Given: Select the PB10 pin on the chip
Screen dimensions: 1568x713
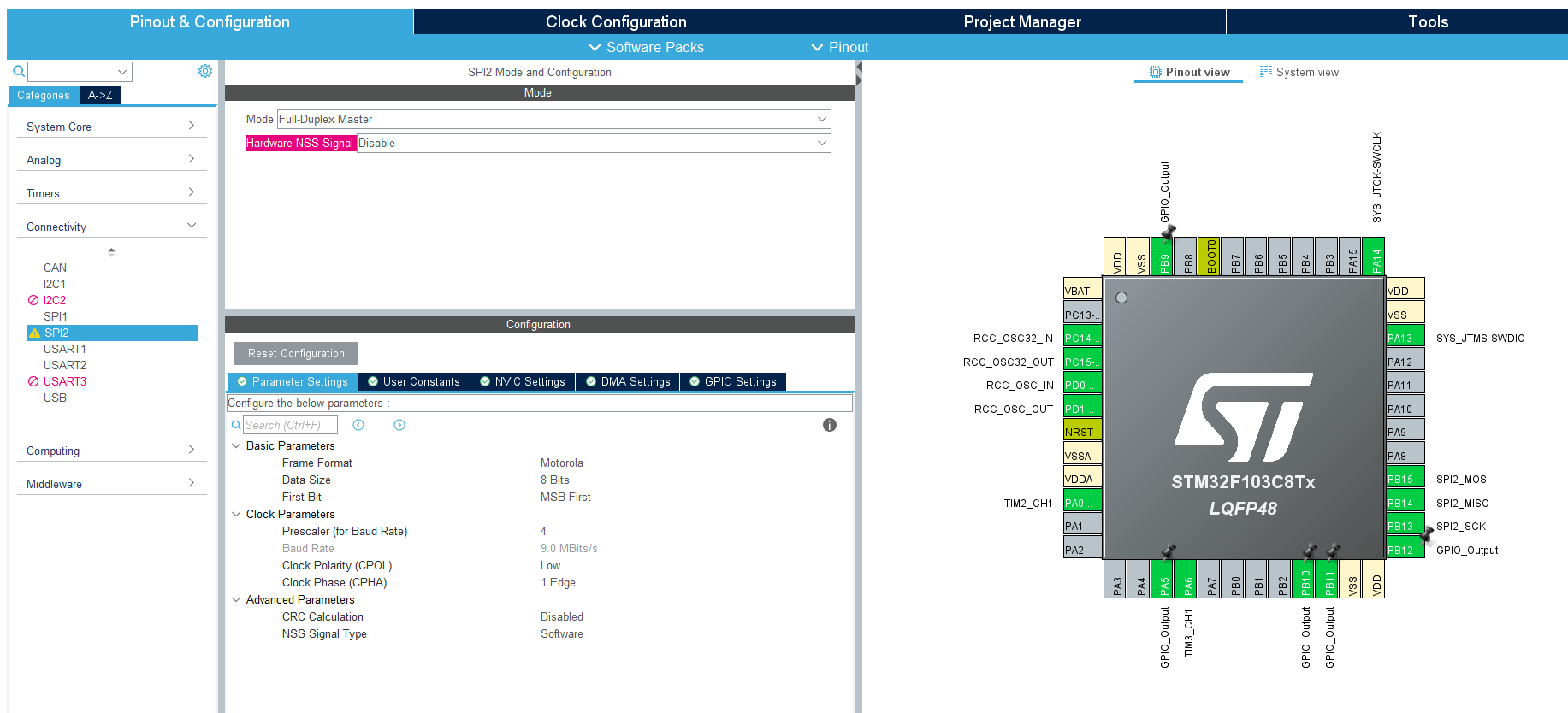Looking at the screenshot, I should click(1303, 579).
